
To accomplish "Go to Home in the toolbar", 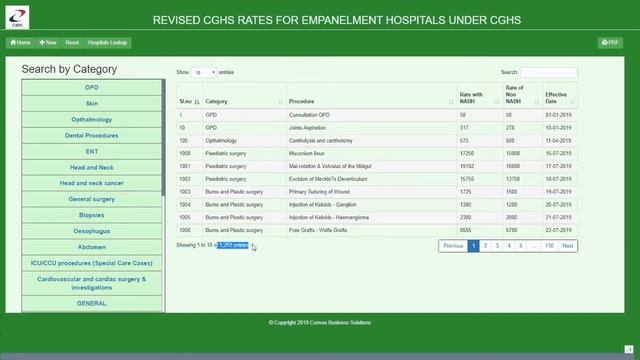I will point(20,42).
